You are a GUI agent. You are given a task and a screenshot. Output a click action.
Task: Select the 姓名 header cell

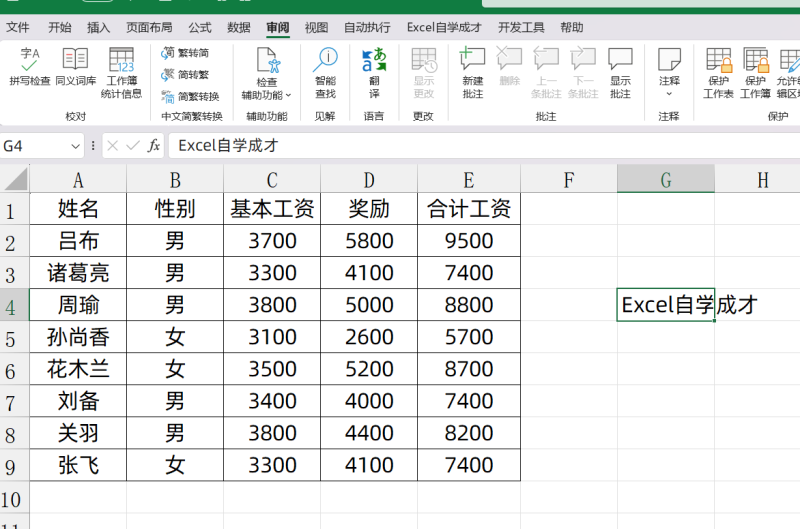click(78, 208)
